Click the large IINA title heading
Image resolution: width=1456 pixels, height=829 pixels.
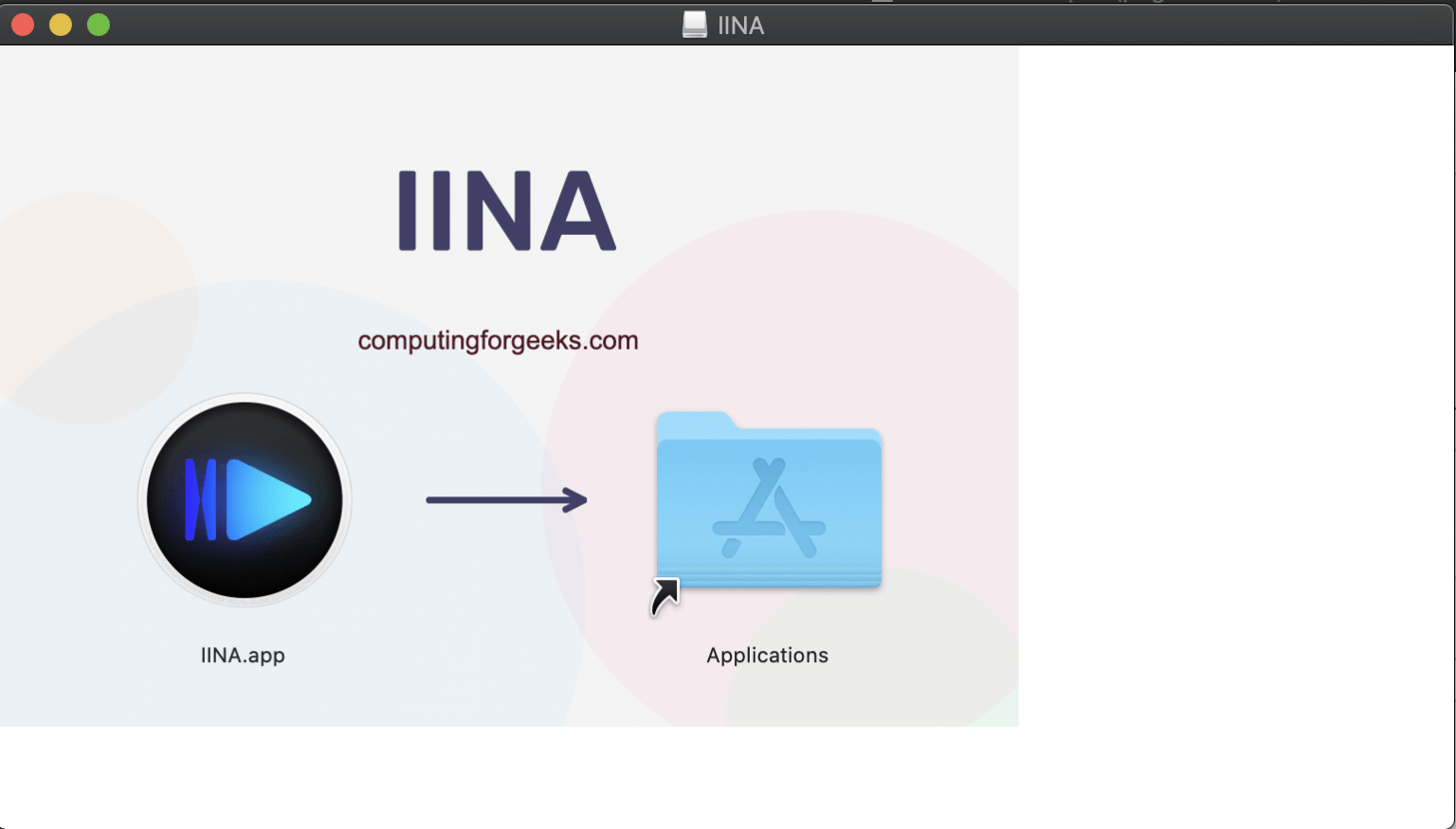(x=506, y=210)
